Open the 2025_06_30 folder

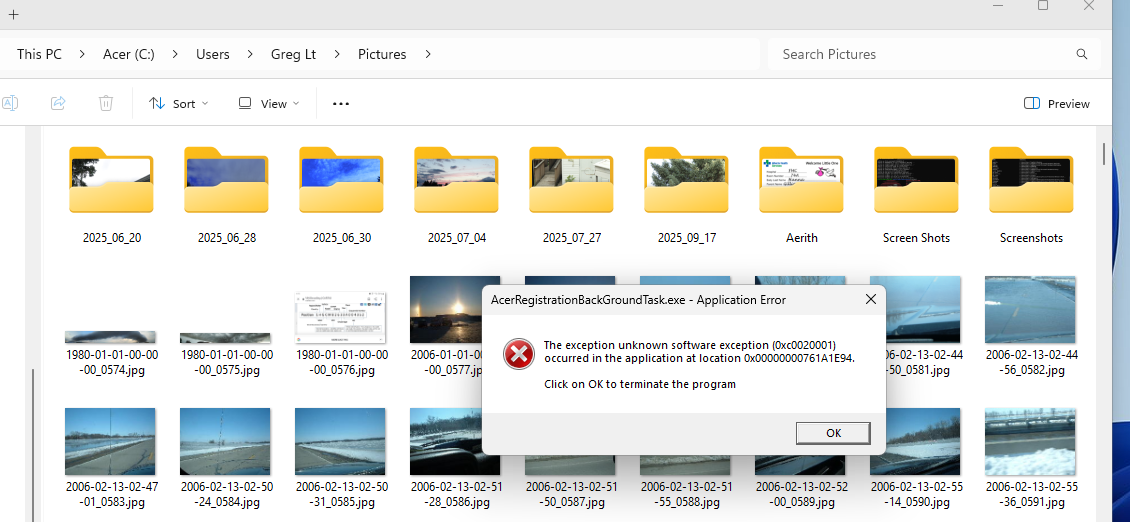342,180
